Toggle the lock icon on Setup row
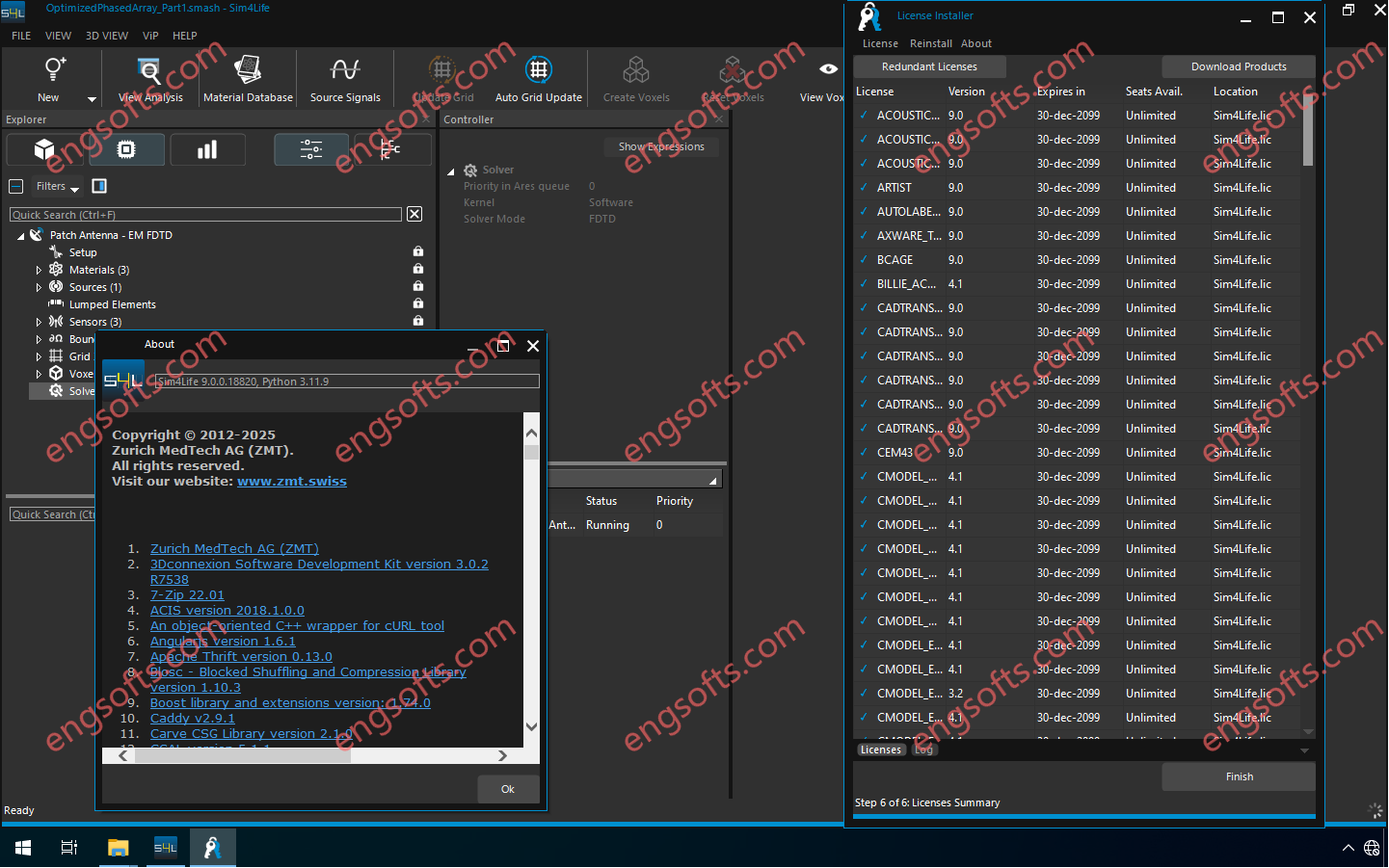 tap(418, 251)
